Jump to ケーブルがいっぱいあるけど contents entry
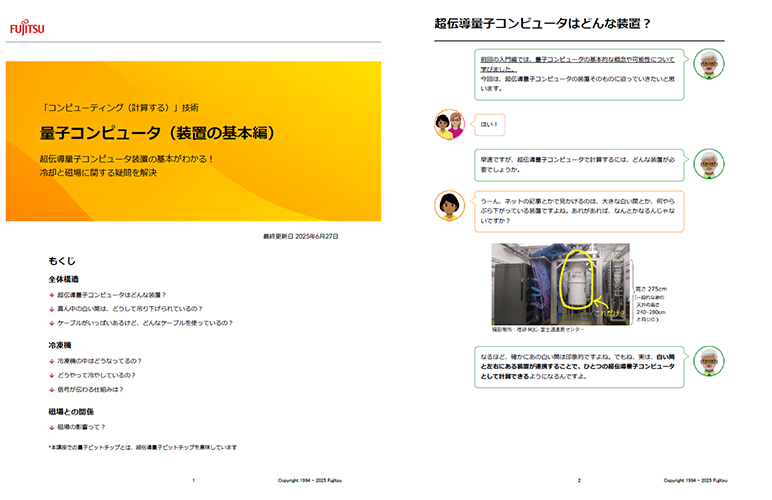This screenshot has width=772, height=500. [x=145, y=323]
